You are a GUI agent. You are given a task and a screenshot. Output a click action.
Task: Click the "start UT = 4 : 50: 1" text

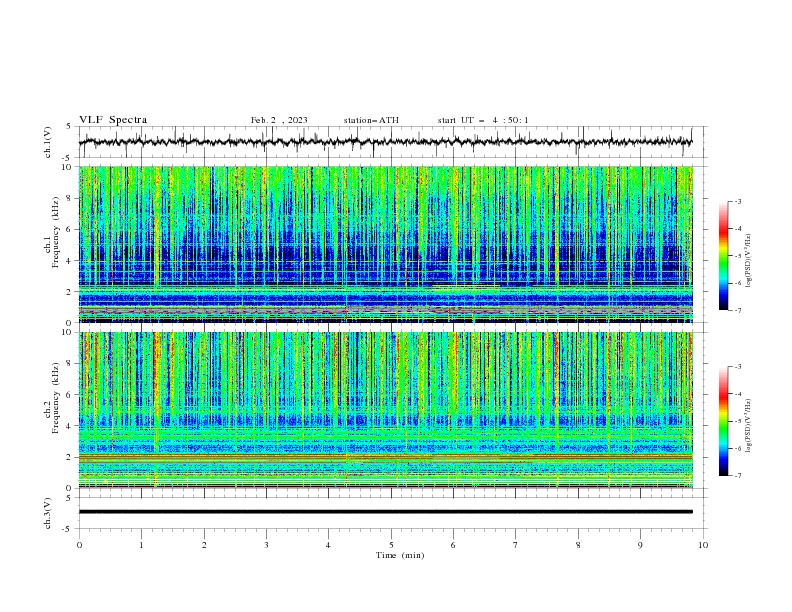(x=483, y=120)
